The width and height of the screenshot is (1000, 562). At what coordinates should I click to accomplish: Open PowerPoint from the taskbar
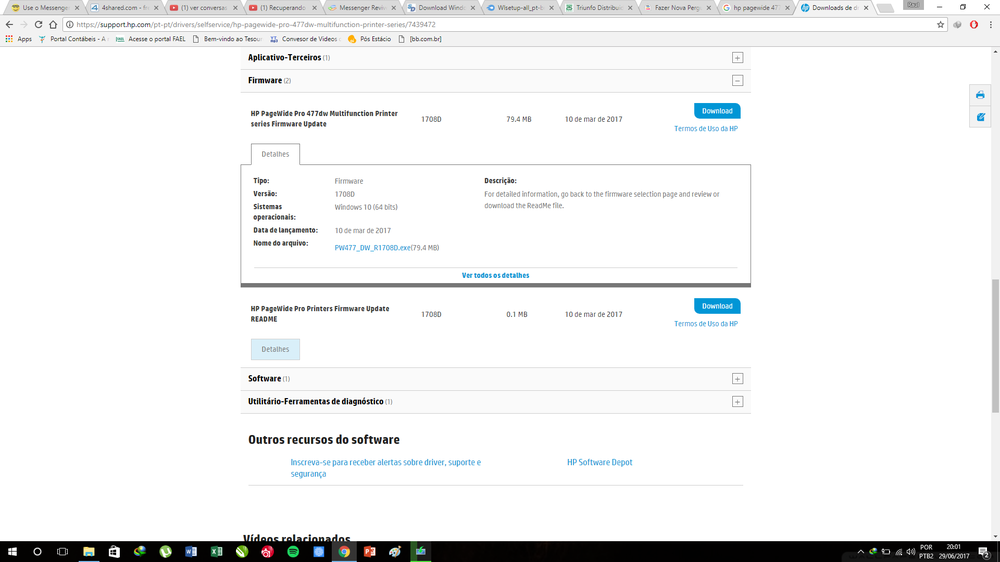[369, 552]
